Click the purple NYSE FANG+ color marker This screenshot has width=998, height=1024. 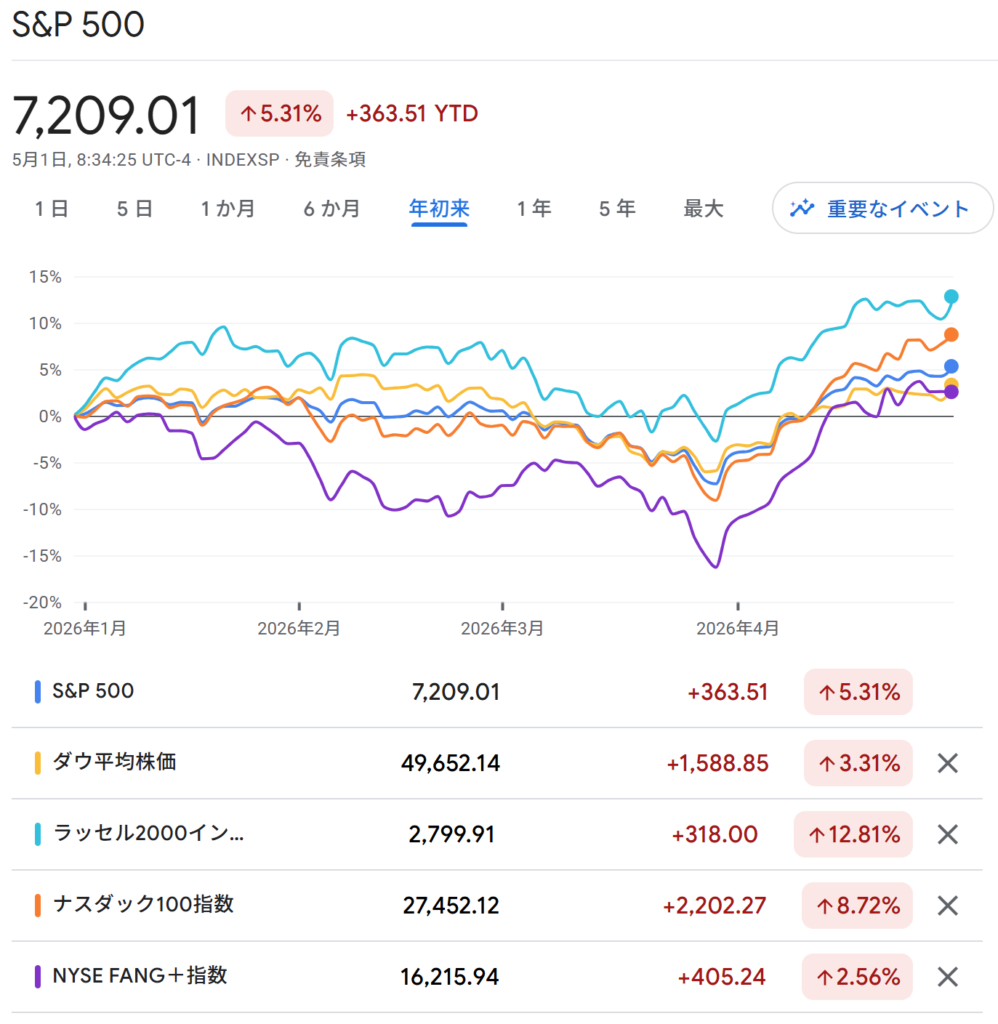click(x=37, y=976)
